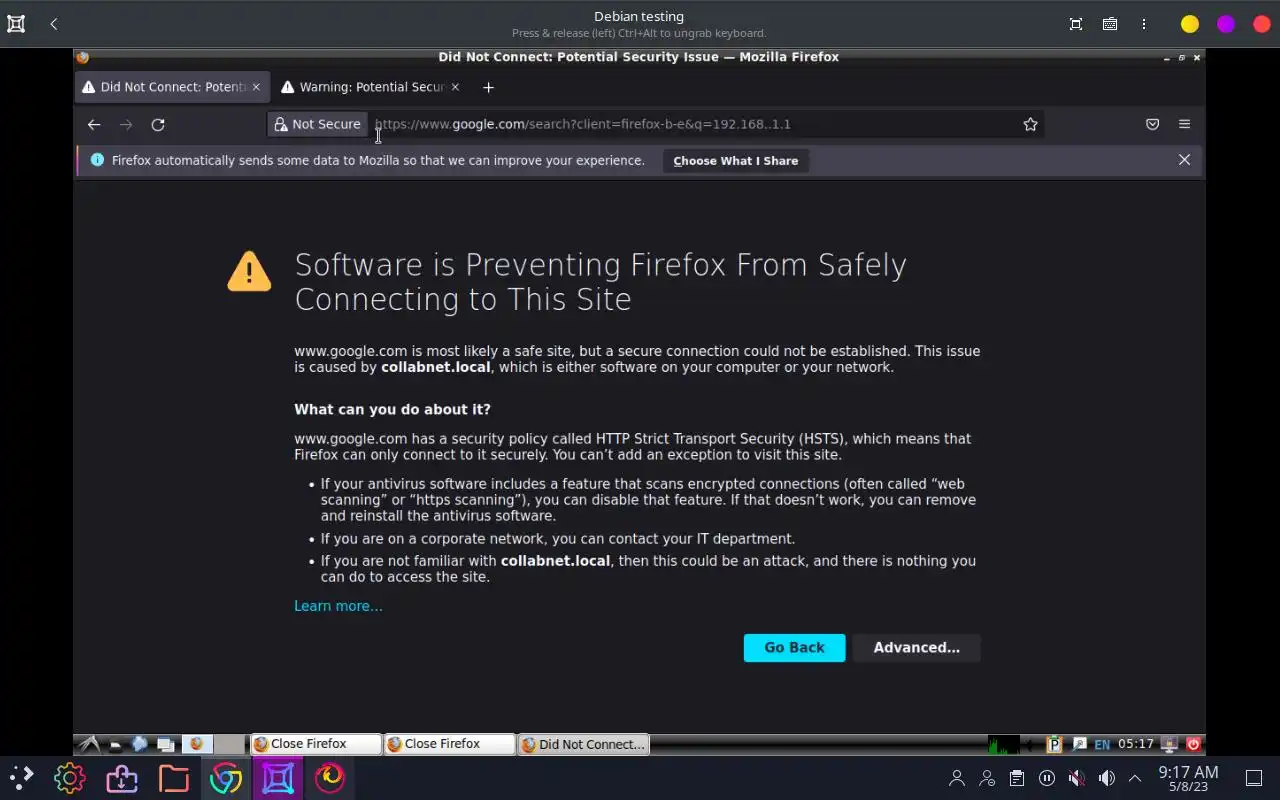Open a new tab with the plus button
This screenshot has height=800, width=1280.
tap(488, 87)
